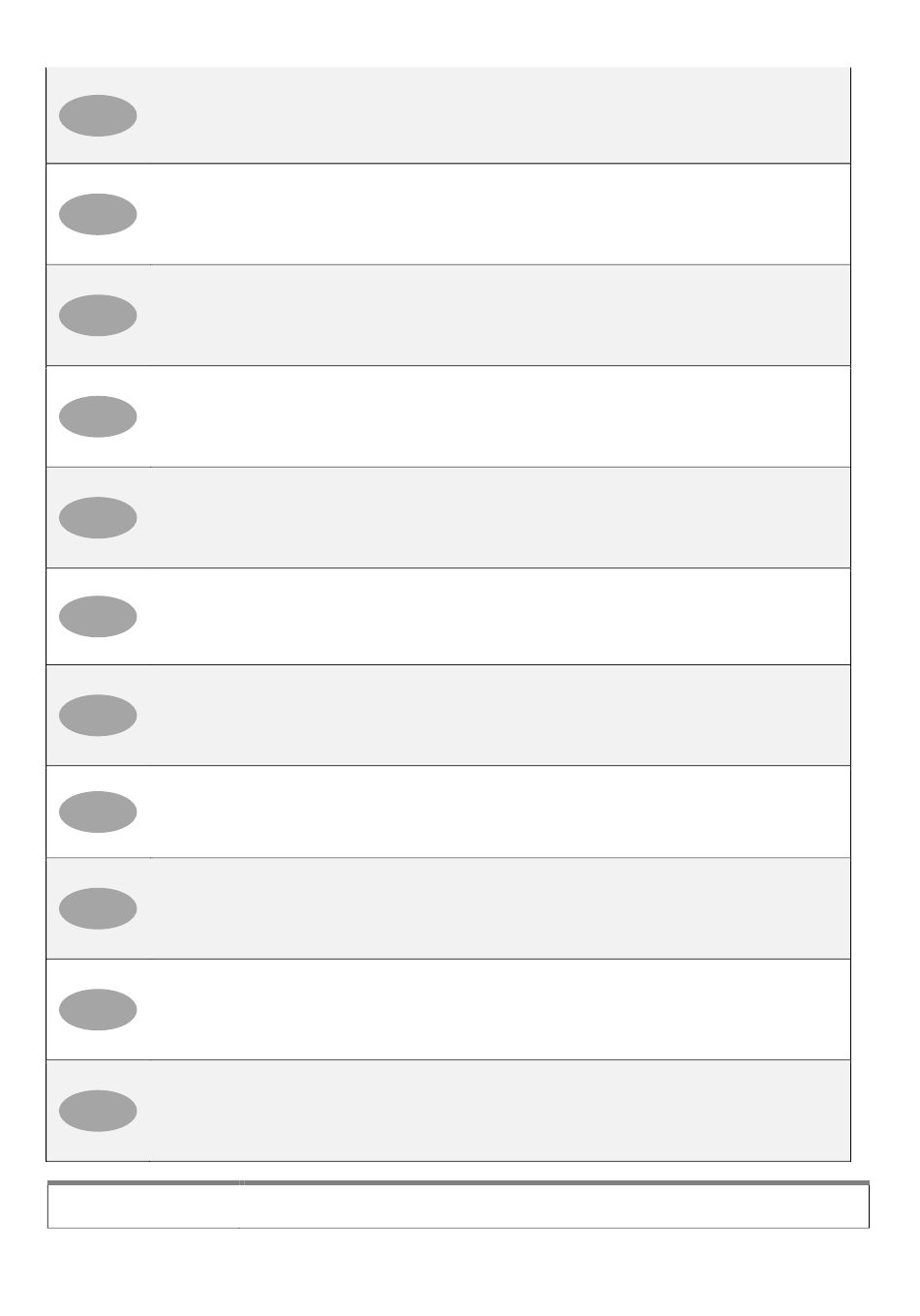Click the gray oval in the fourth row
The image size is (920, 1316).
click(98, 416)
